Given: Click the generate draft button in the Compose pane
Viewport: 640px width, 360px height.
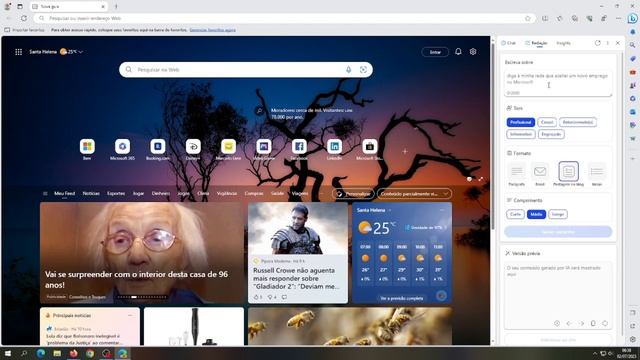Looking at the screenshot, I should pos(558,231).
